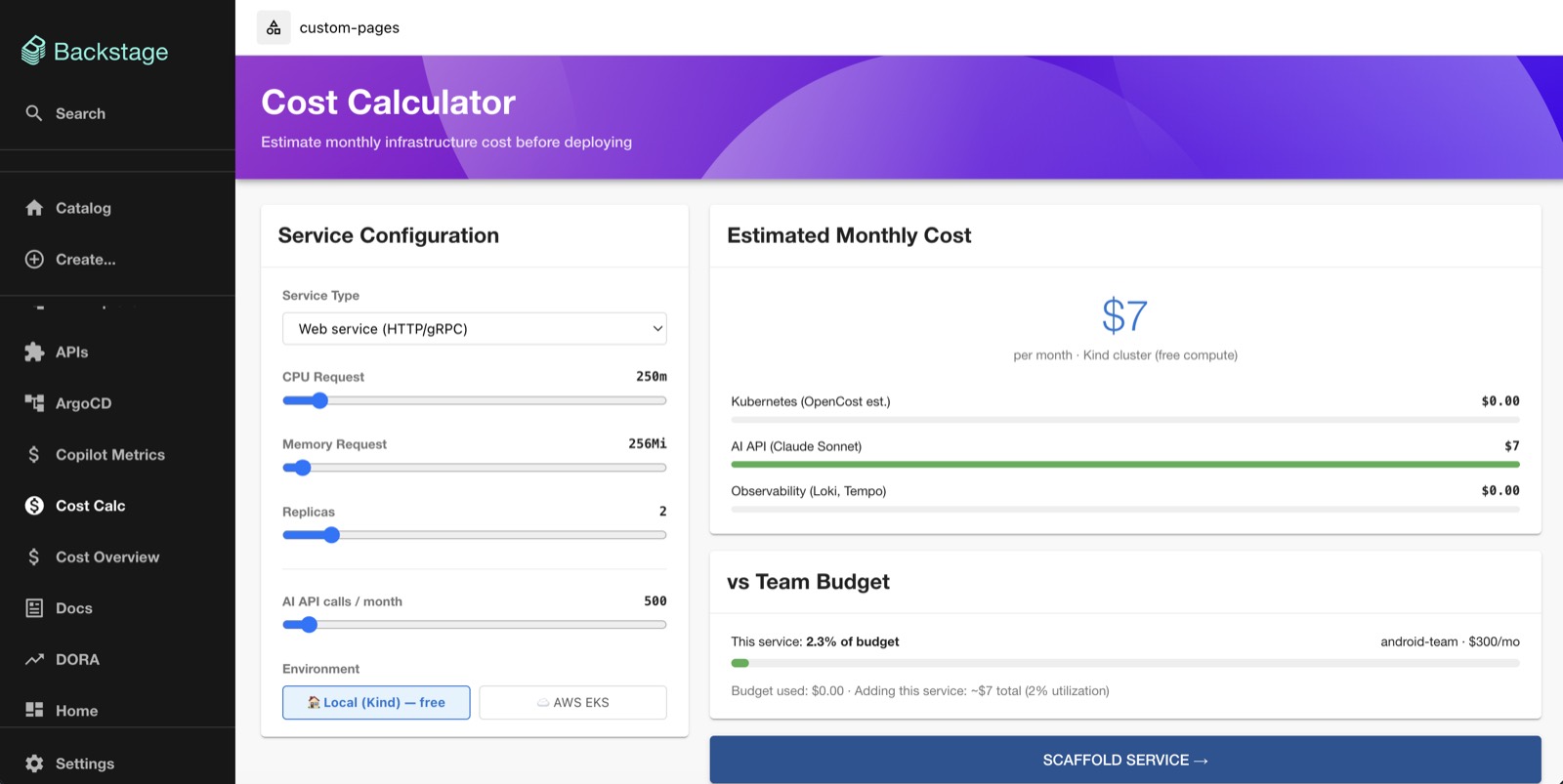Select the Local (Kind) — free environment
The height and width of the screenshot is (784, 1563).
376,702
